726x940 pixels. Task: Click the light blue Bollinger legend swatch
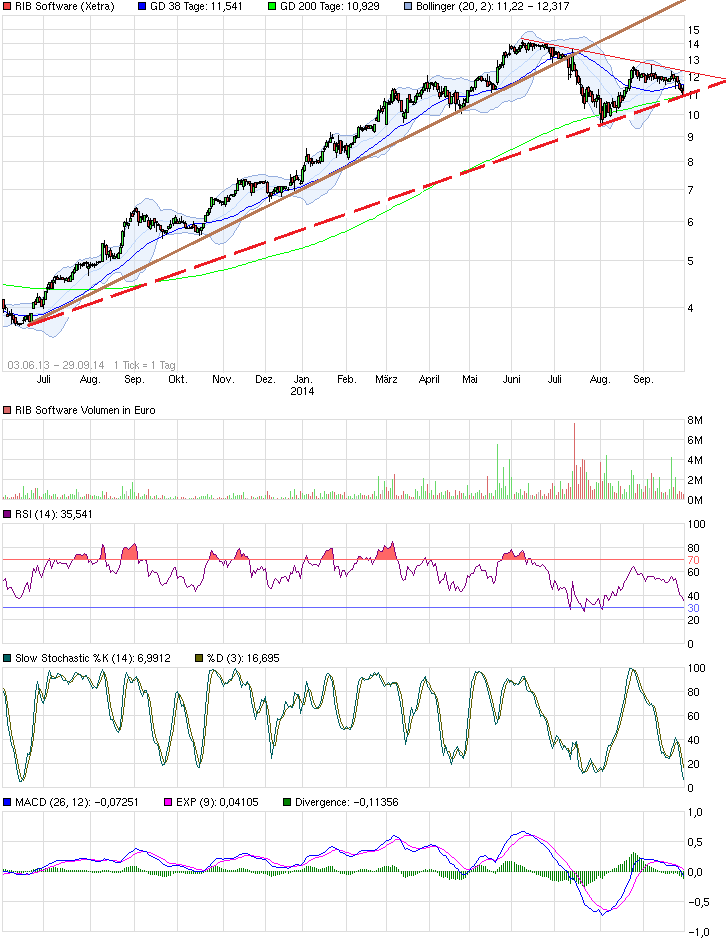point(408,7)
